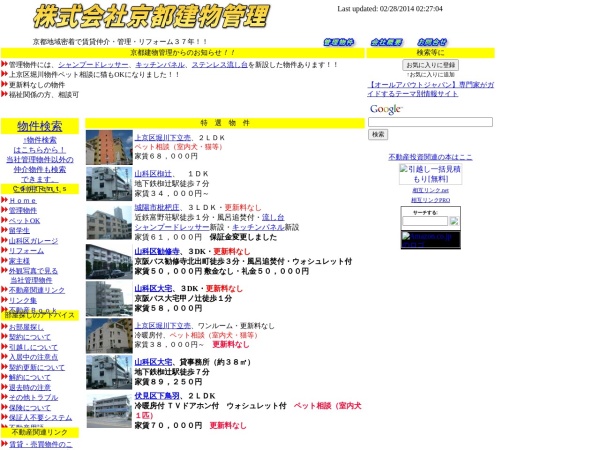Viewport: 600px width, 450px height.
Task: Focus the Amazon サーチする search field
Action: [x=425, y=221]
